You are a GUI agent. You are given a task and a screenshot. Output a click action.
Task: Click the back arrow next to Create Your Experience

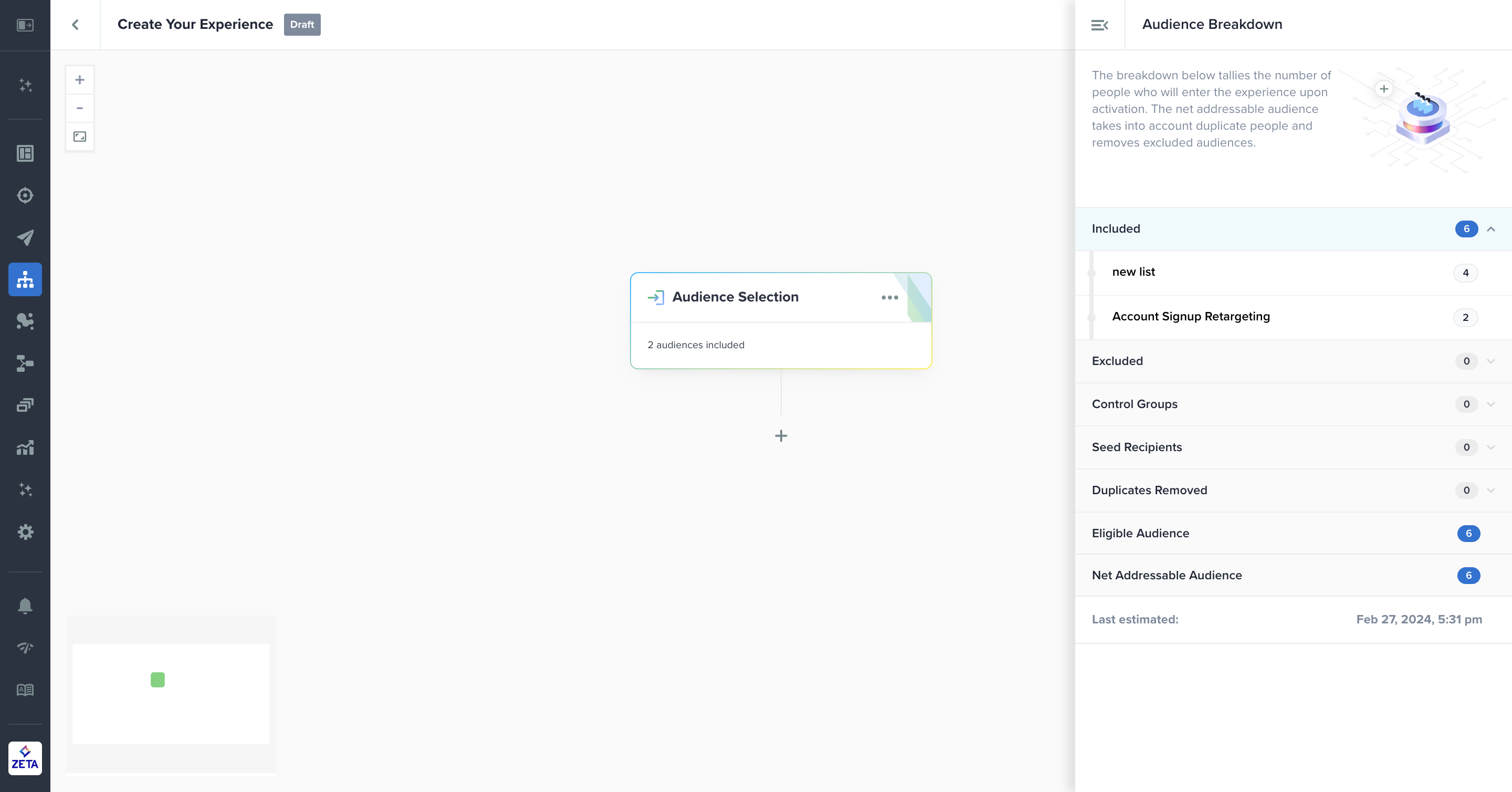[x=75, y=25]
